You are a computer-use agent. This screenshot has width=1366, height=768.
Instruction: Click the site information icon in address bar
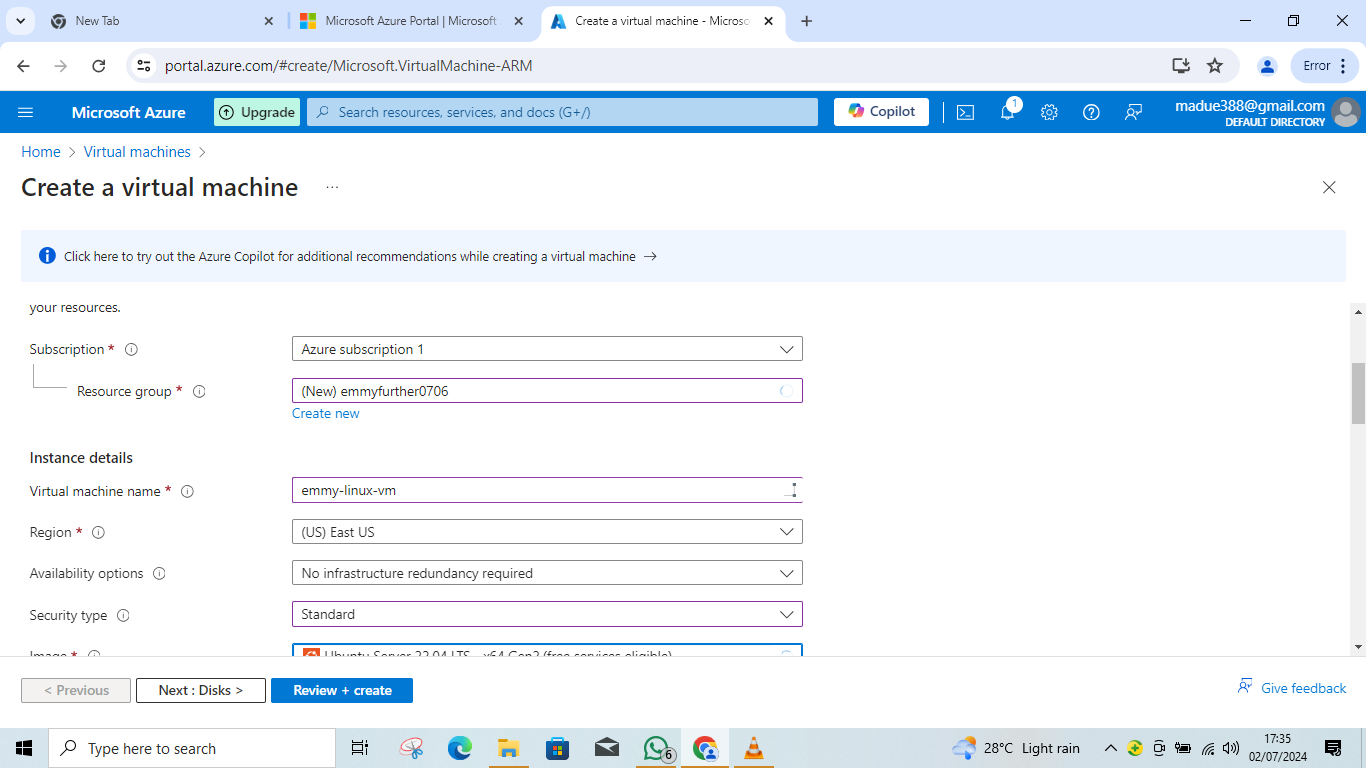(x=143, y=66)
